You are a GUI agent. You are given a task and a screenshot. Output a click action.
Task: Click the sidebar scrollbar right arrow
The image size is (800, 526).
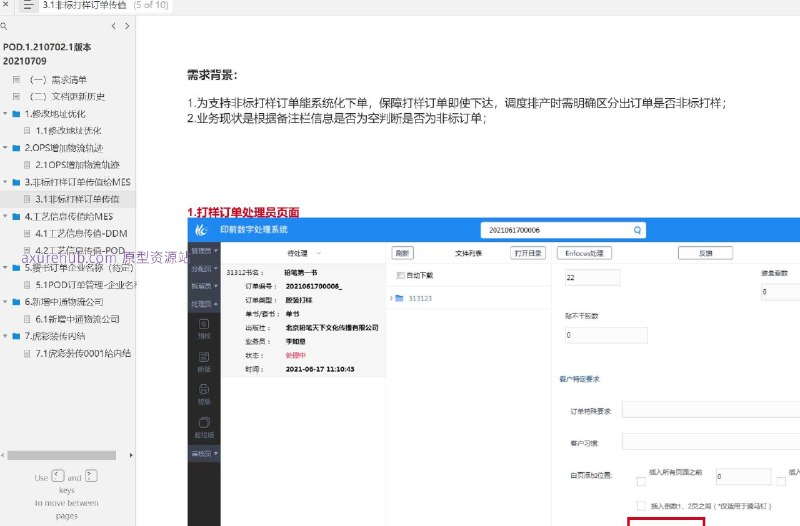pyautogui.click(x=131, y=455)
